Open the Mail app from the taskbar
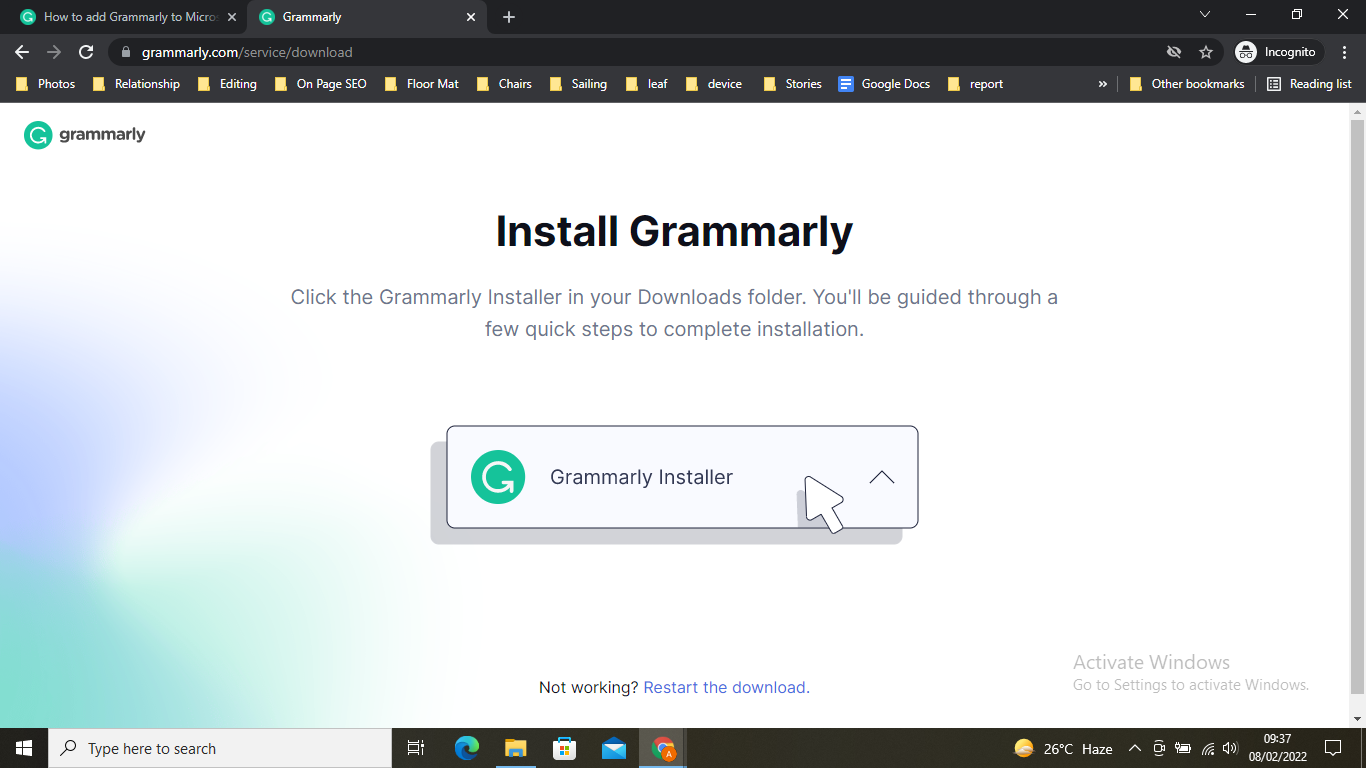 [614, 748]
